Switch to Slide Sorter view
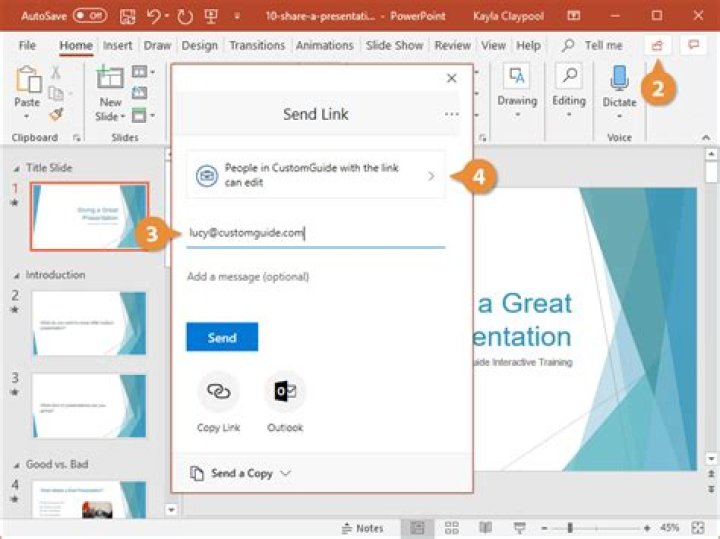 (x=451, y=528)
